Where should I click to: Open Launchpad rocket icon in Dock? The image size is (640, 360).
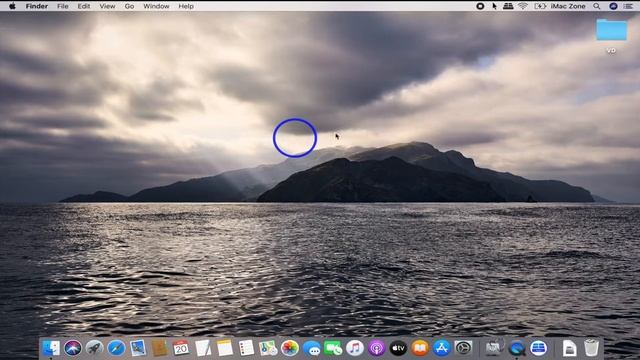pyautogui.click(x=94, y=348)
